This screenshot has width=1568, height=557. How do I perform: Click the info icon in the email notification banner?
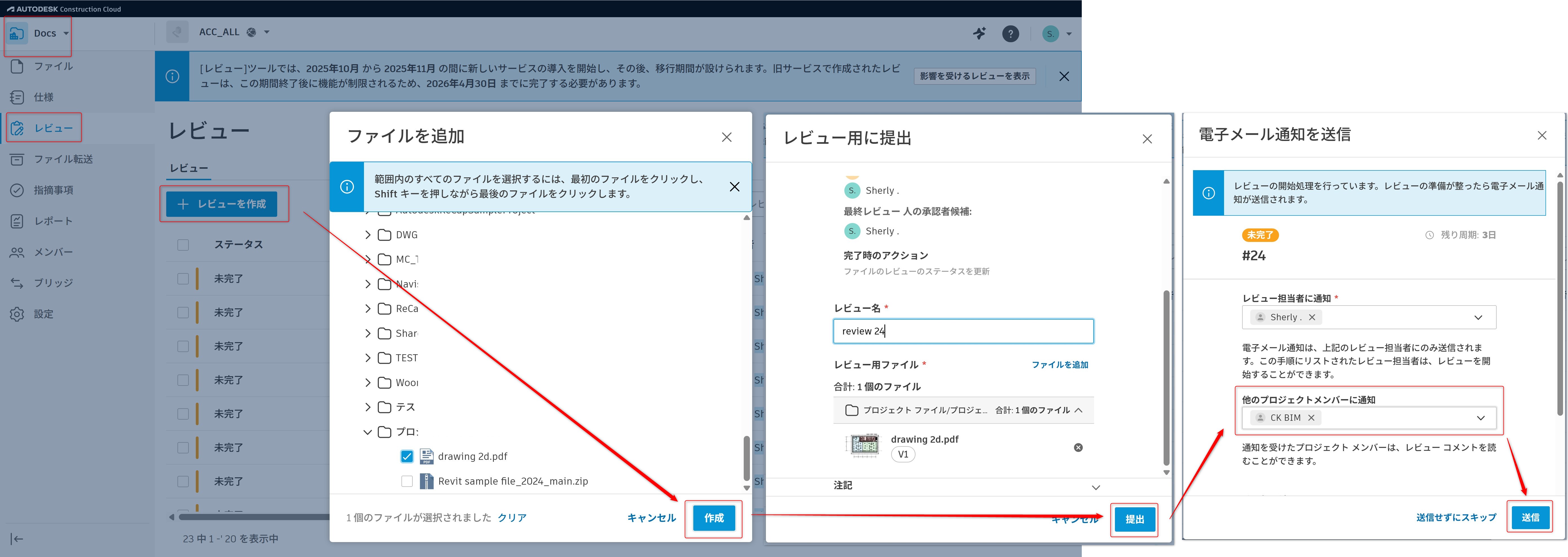(x=1209, y=193)
